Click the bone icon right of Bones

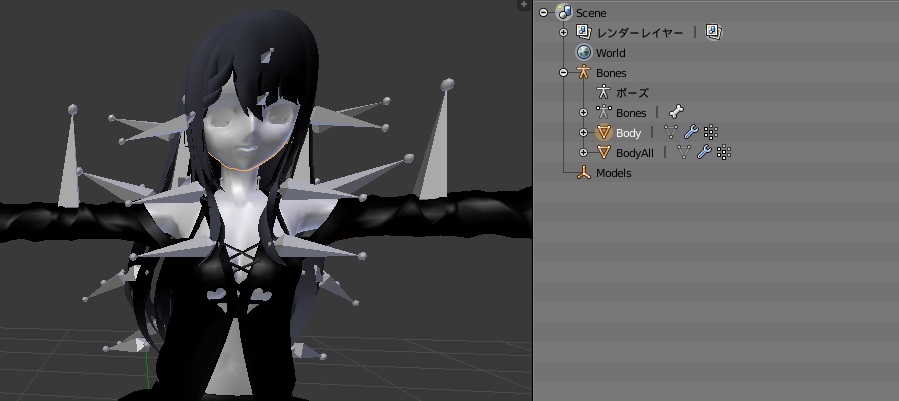point(677,111)
